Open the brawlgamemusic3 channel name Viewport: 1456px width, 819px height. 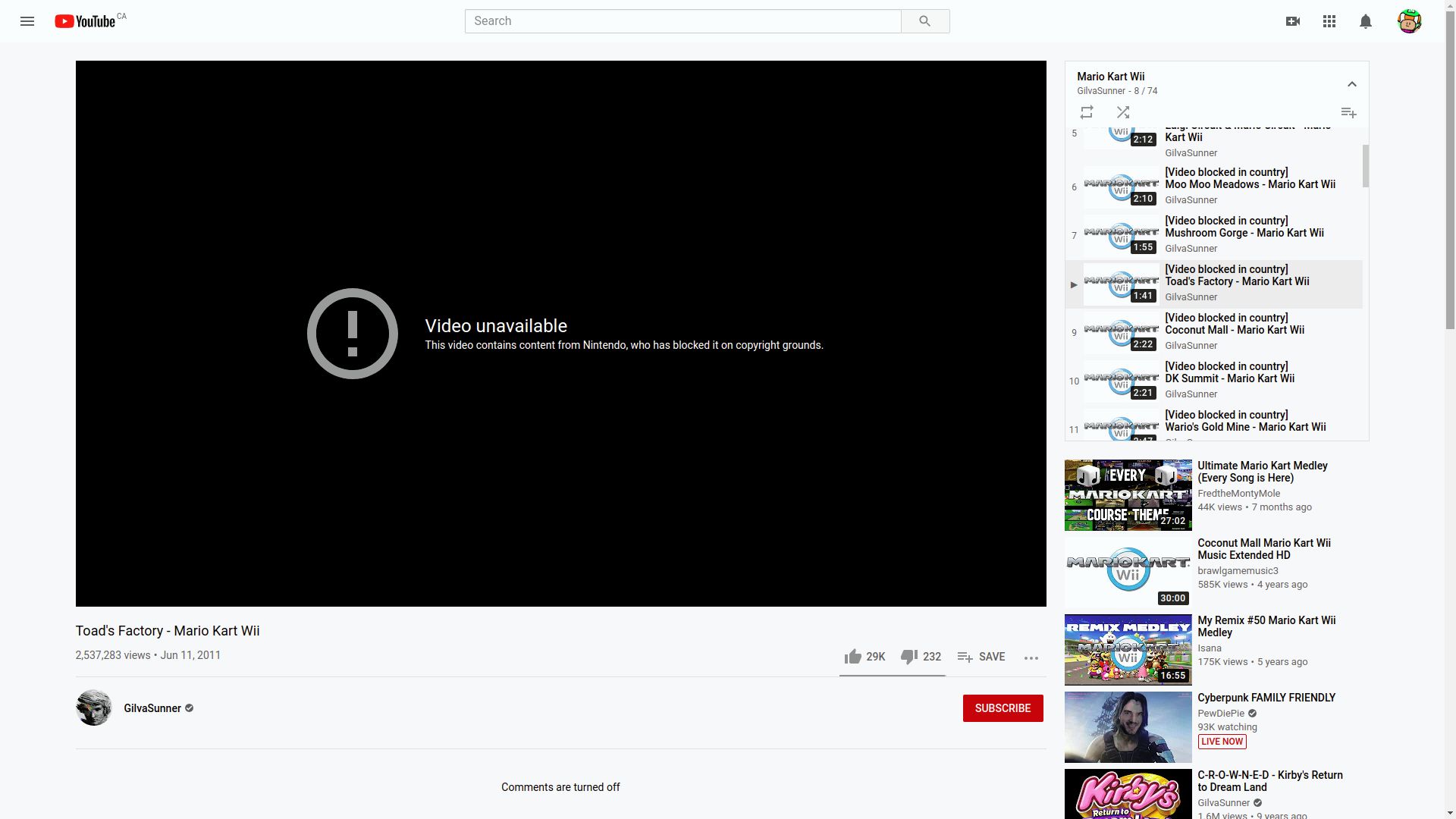(x=1238, y=571)
